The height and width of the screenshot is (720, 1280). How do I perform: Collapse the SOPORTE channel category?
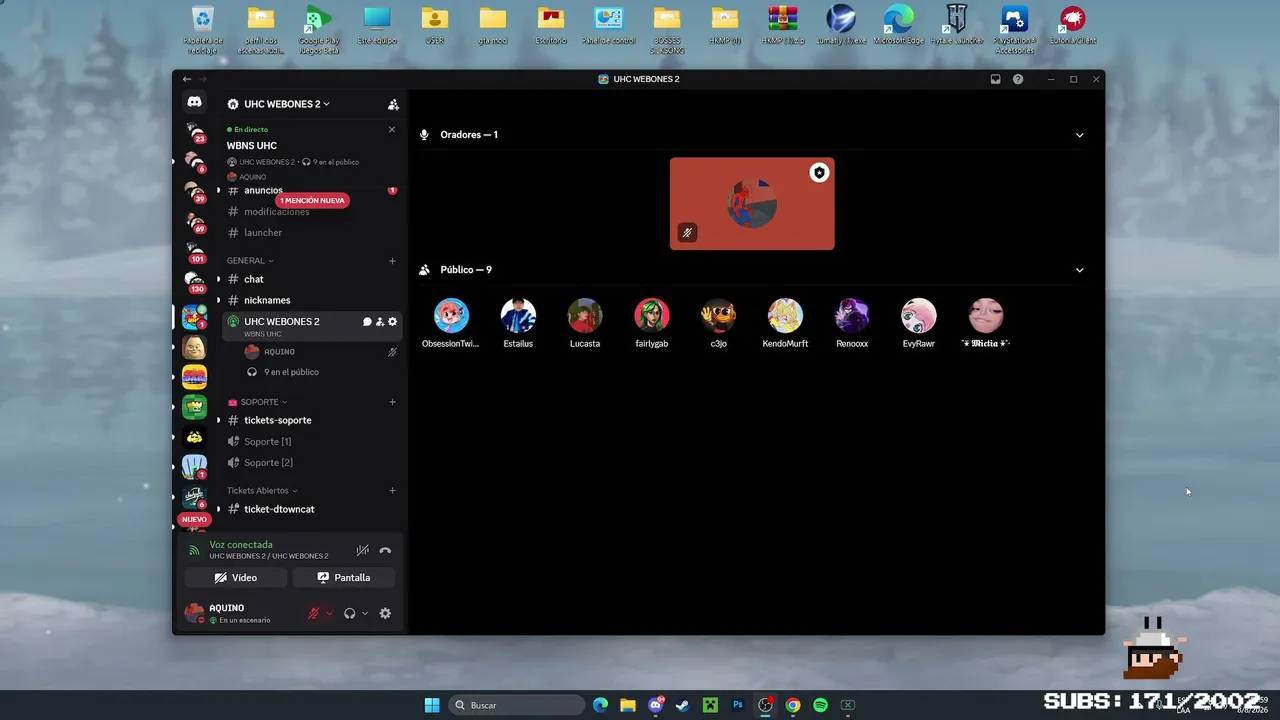(258, 402)
